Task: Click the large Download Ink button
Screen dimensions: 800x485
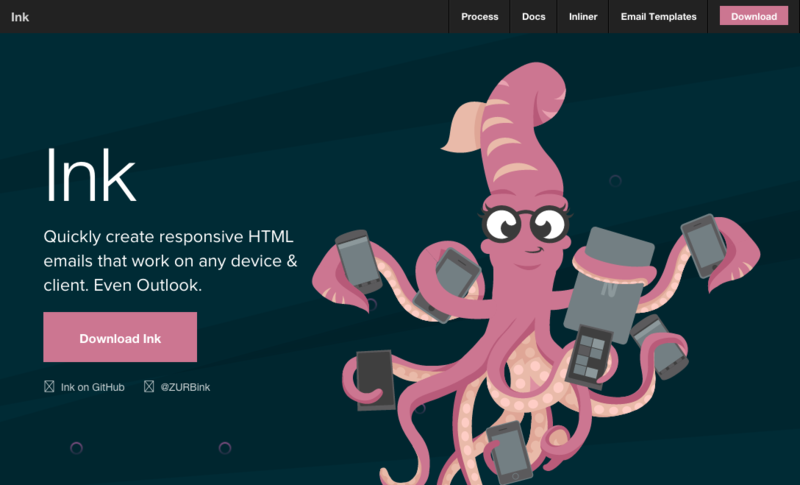Action: coord(120,337)
